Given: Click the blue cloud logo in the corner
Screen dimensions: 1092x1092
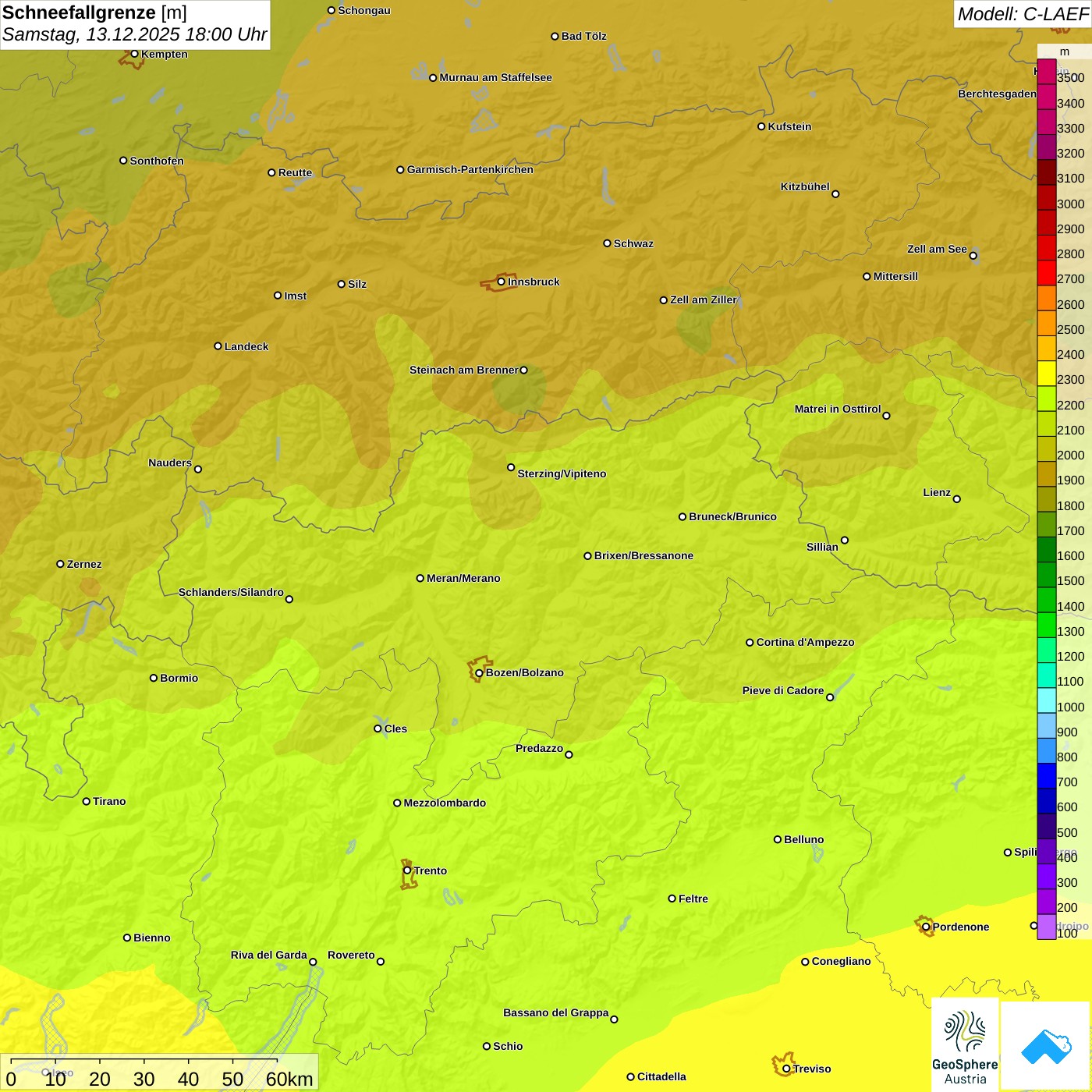Looking at the screenshot, I should click(1046, 1046).
